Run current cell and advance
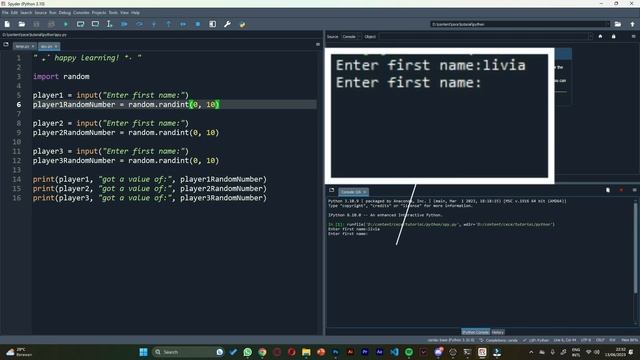Screen dimensions: 640x360 point(95,24)
